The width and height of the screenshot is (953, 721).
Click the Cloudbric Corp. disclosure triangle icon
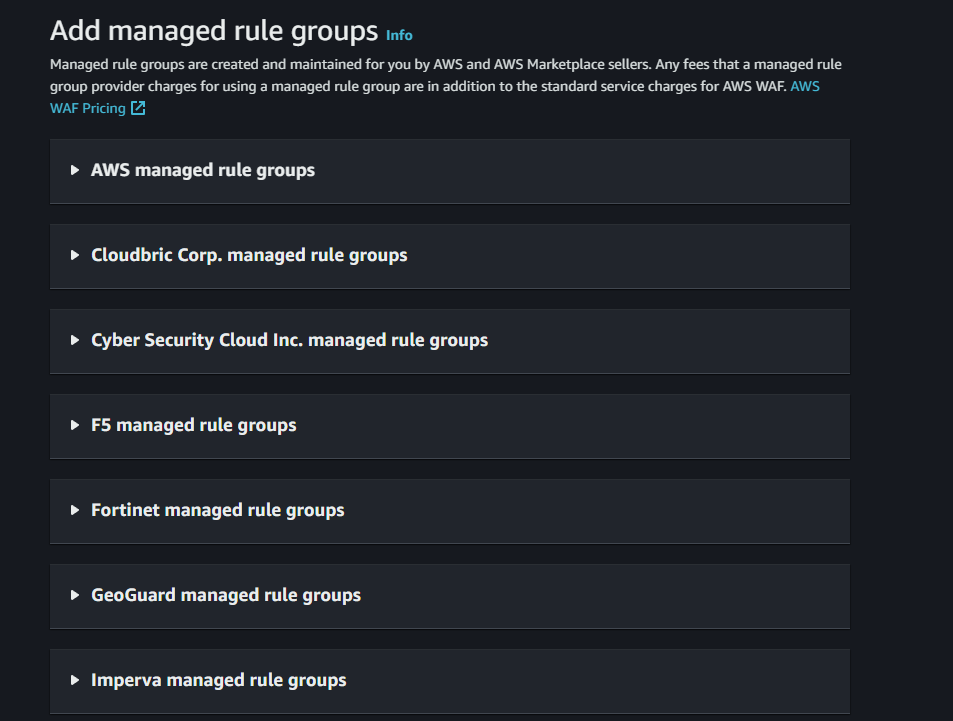click(x=75, y=255)
